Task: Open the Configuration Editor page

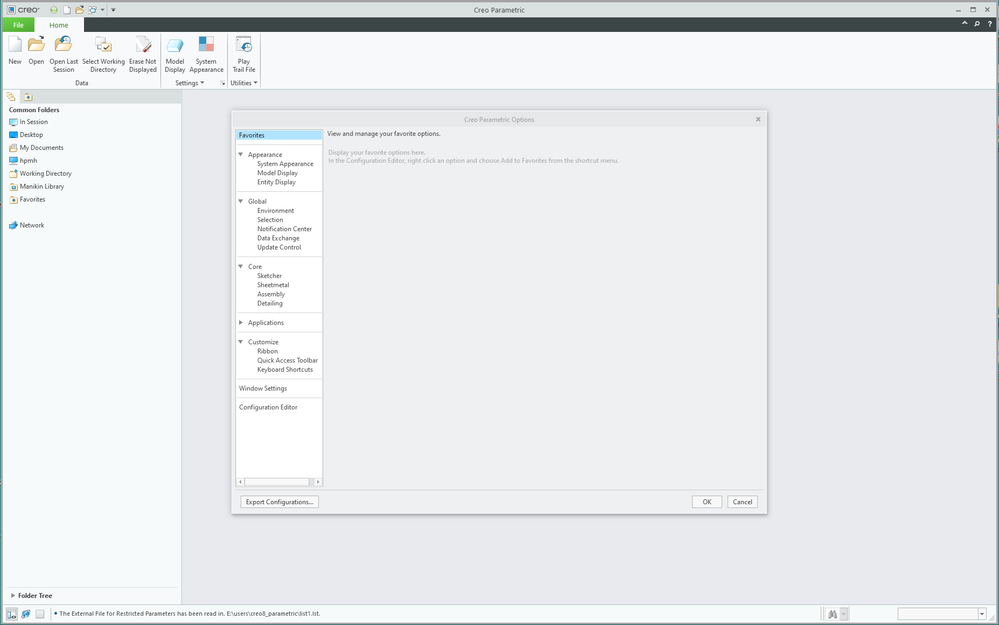Action: (x=268, y=407)
